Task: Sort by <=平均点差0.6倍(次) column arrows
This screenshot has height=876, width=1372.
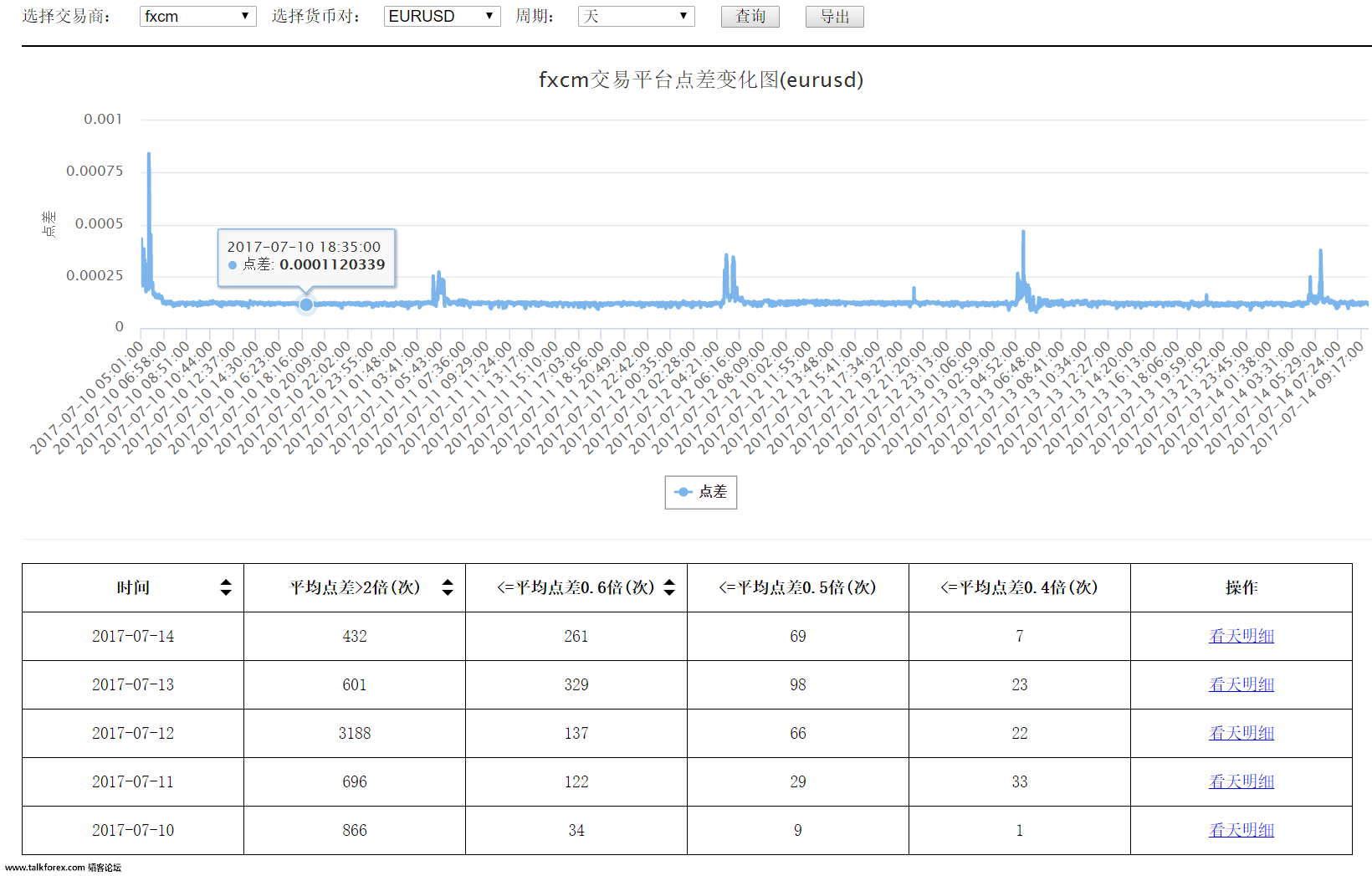Action: (669, 587)
